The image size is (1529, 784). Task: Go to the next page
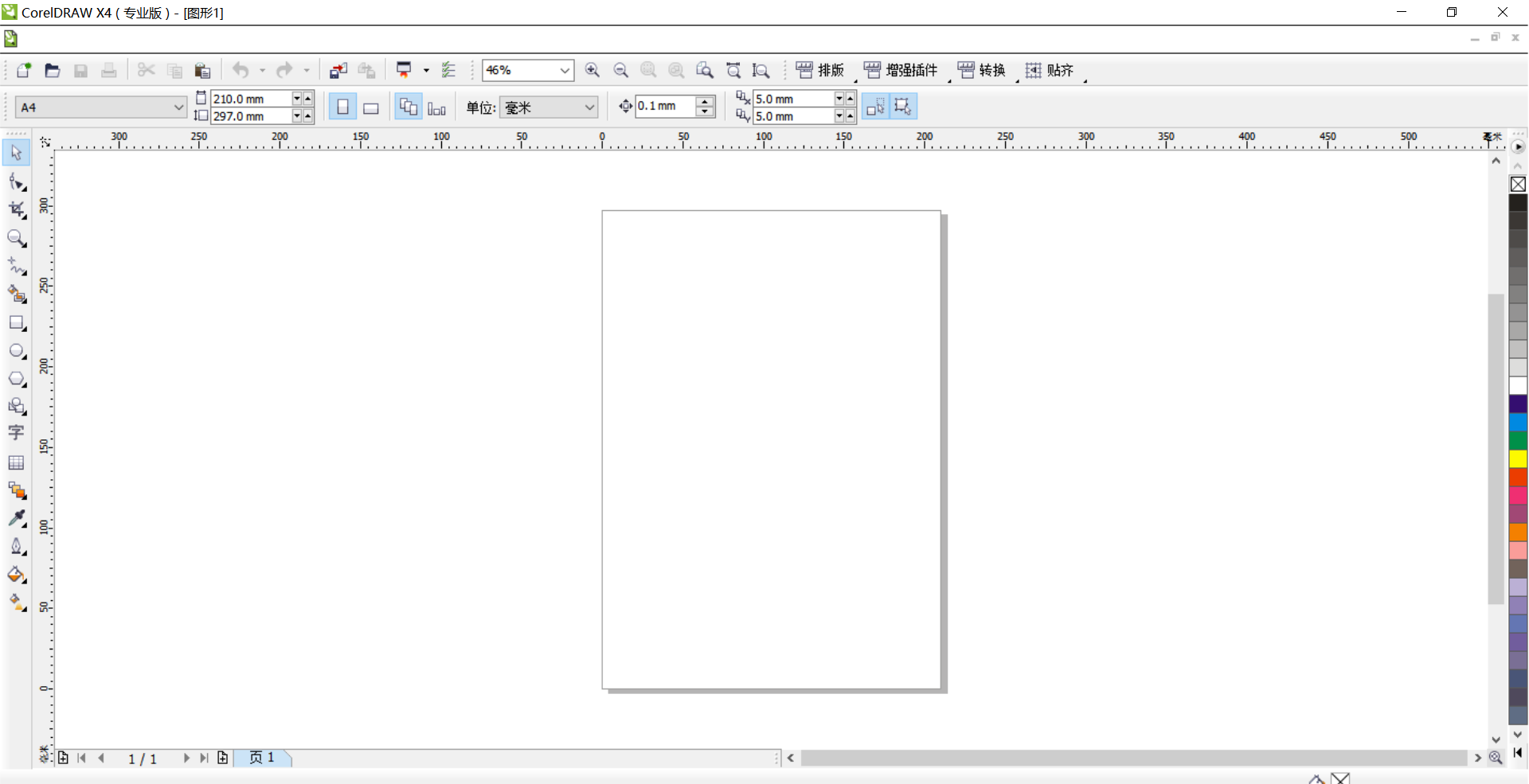click(186, 758)
